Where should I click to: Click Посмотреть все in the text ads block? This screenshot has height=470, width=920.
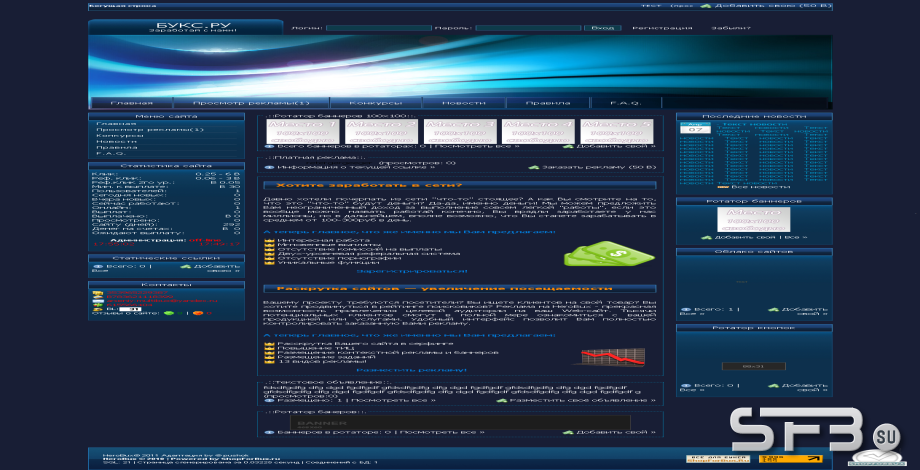[393, 401]
